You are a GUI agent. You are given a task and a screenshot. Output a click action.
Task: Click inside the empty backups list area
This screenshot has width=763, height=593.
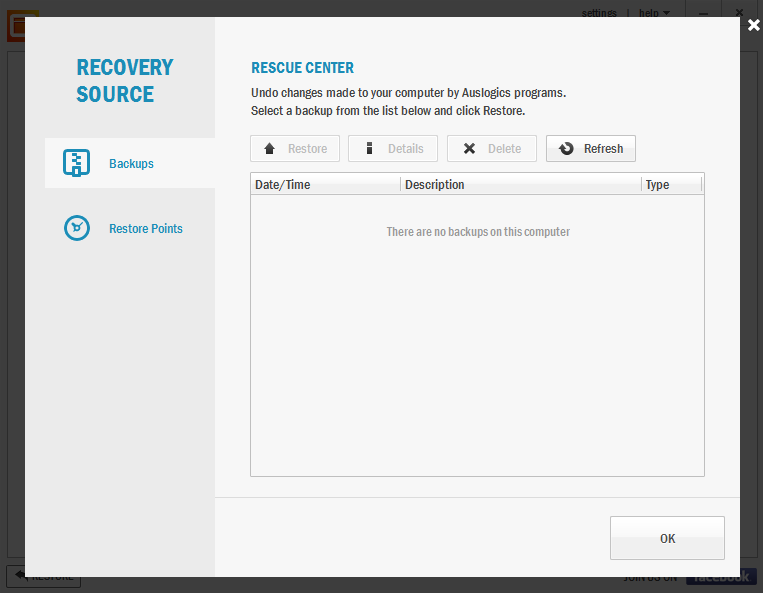click(x=477, y=350)
